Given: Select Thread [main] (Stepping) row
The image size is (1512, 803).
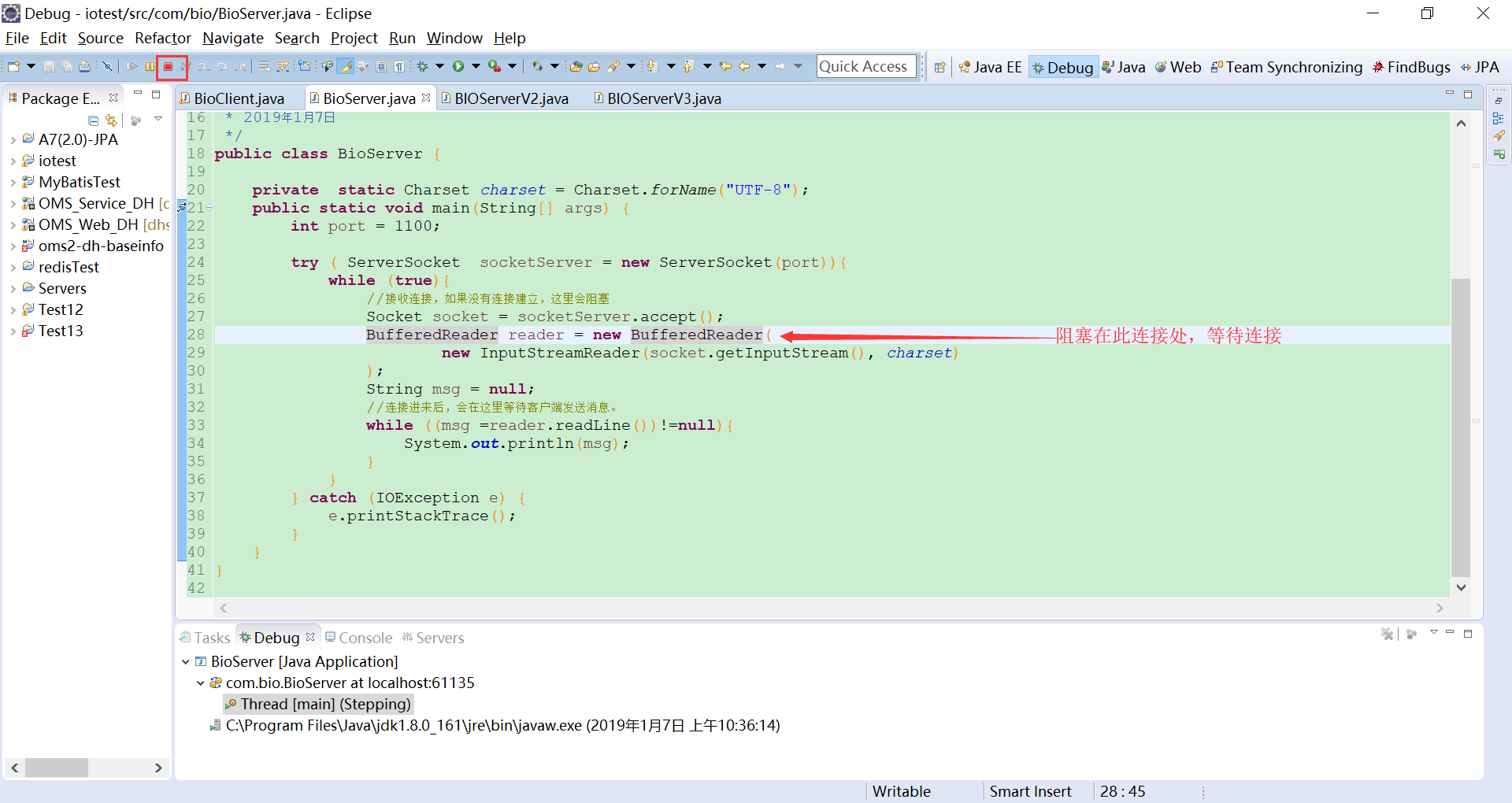Looking at the screenshot, I should pos(318,705).
